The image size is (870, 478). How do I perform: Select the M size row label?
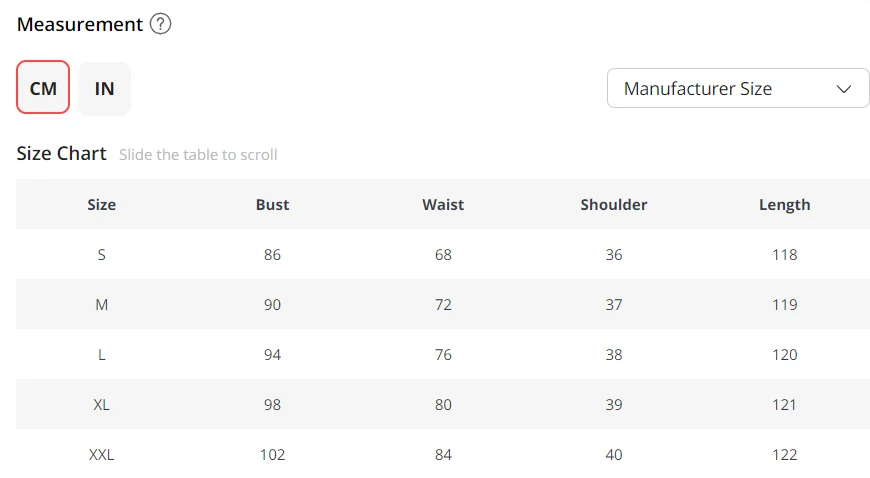pos(102,304)
